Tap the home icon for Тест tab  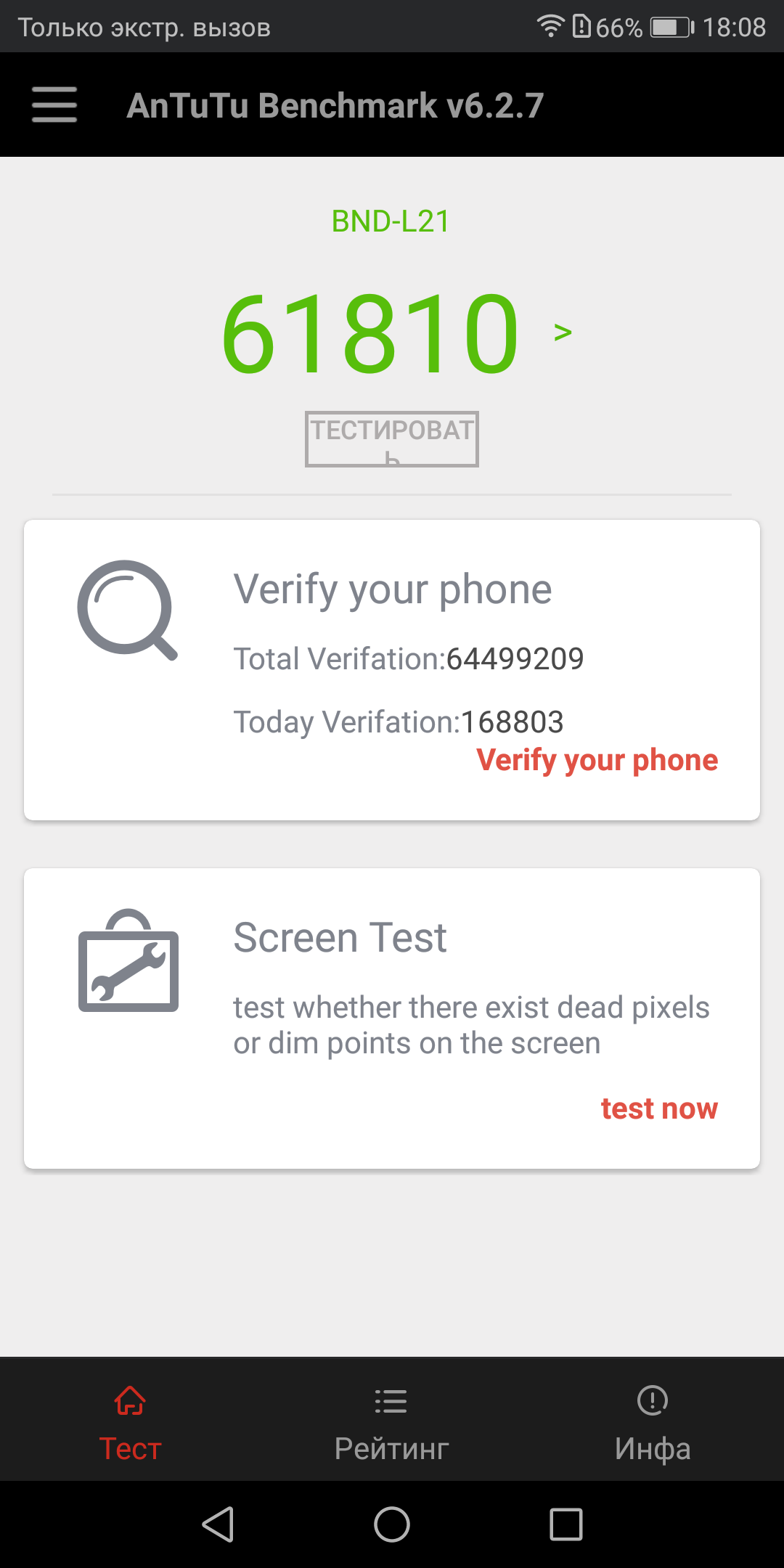pos(130,1400)
